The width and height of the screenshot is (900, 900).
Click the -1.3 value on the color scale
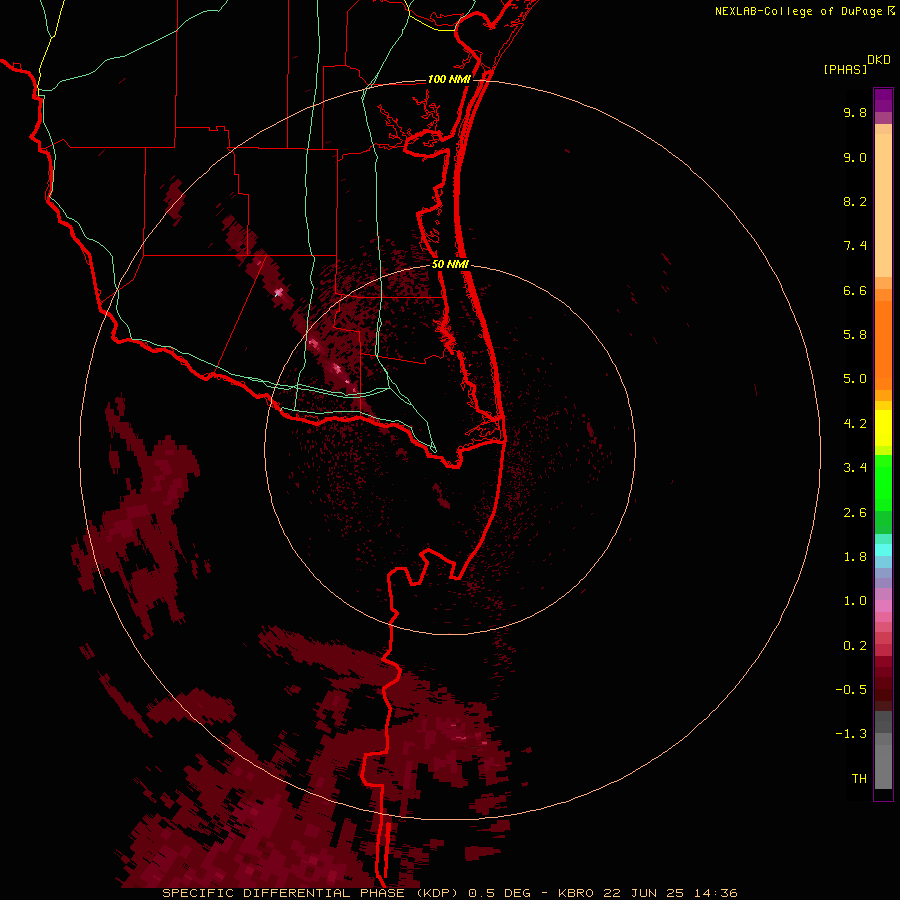pyautogui.click(x=851, y=734)
